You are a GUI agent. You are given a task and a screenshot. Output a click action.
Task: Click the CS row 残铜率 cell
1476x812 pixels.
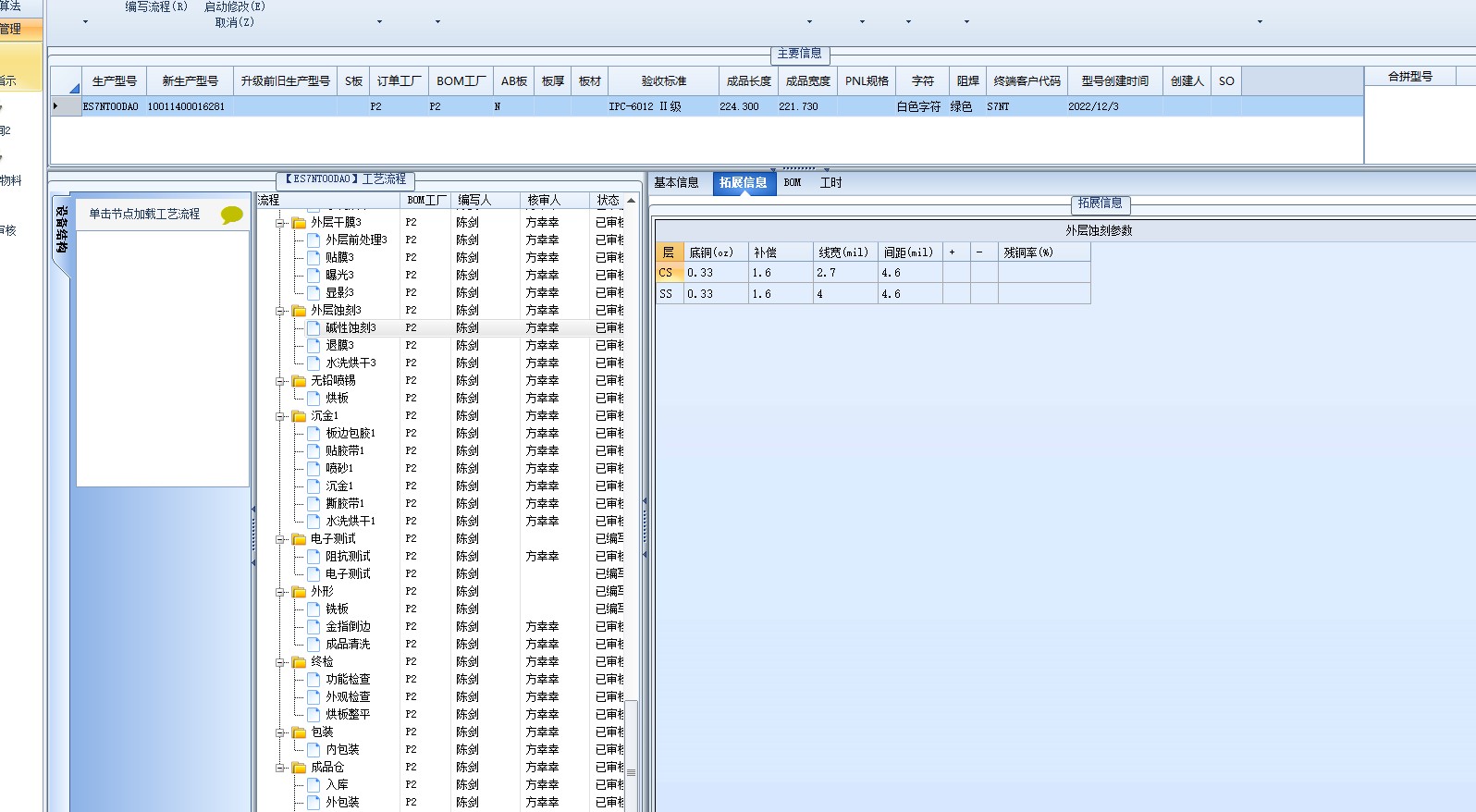click(1044, 273)
